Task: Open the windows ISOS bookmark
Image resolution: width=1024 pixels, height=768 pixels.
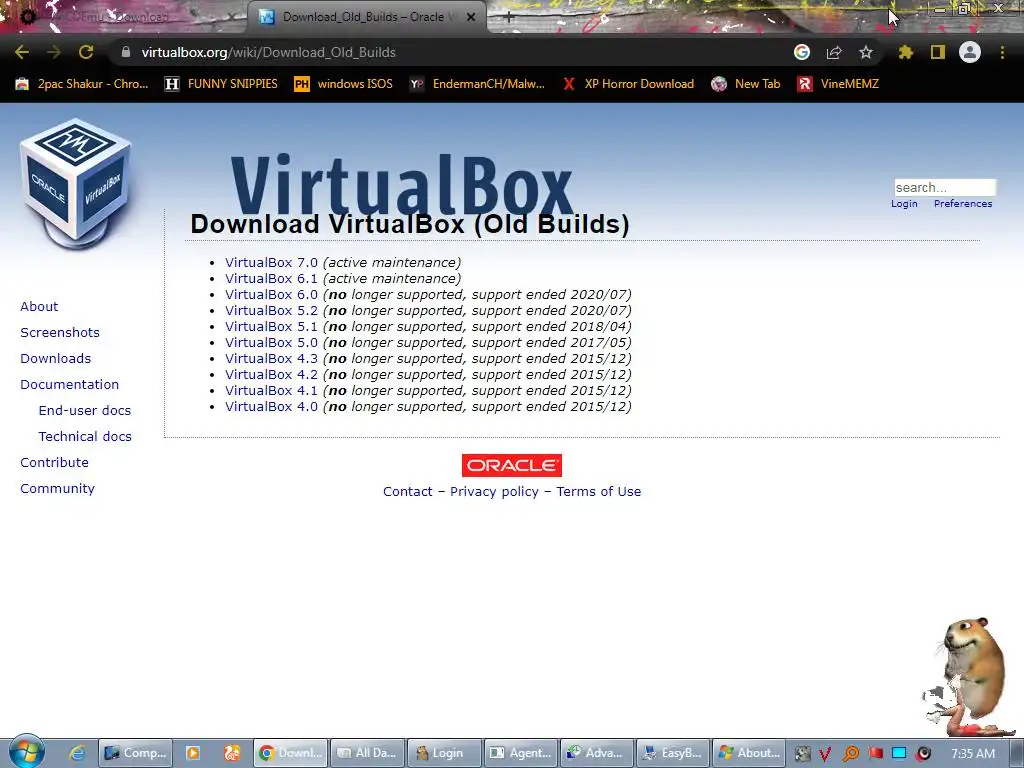Action: 344,84
